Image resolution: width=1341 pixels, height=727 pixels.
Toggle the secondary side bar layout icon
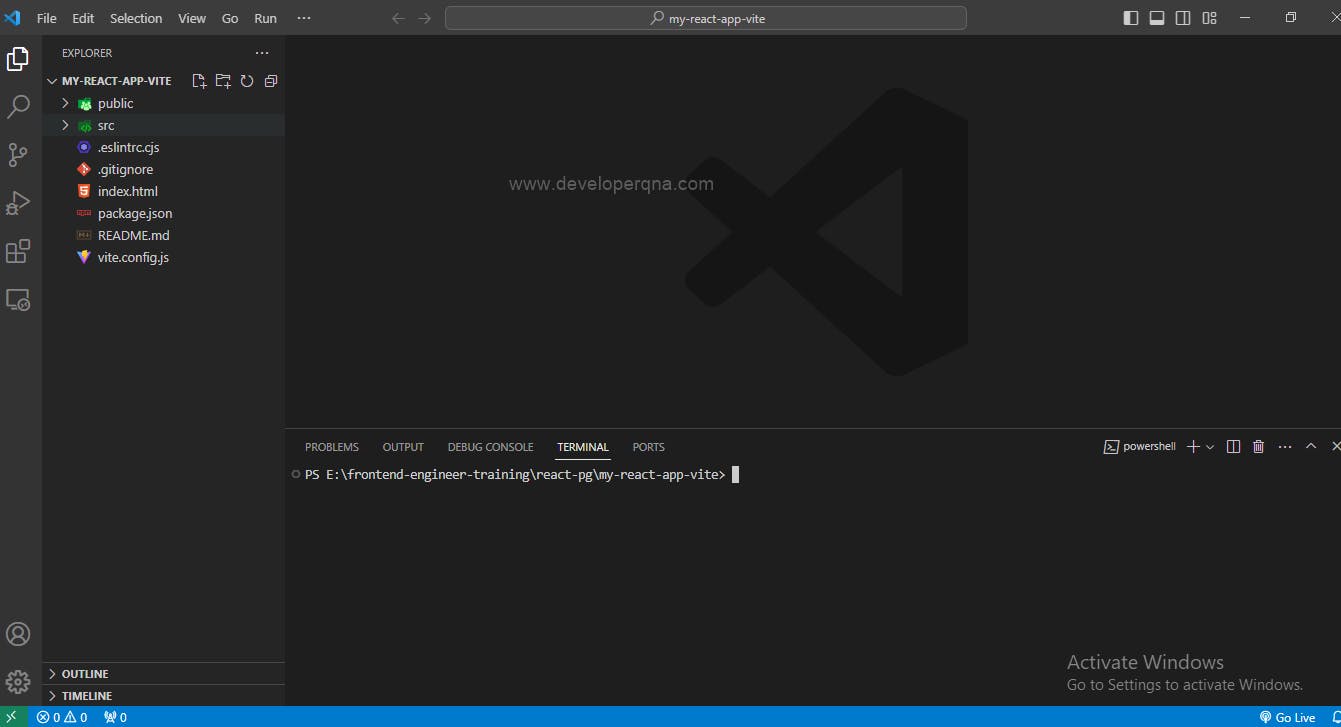tap(1183, 18)
